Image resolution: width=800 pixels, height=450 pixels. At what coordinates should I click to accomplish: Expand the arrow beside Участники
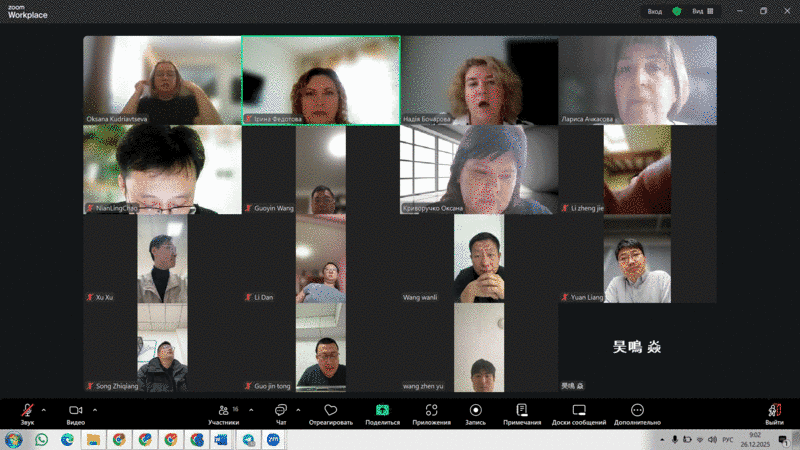[x=251, y=409]
